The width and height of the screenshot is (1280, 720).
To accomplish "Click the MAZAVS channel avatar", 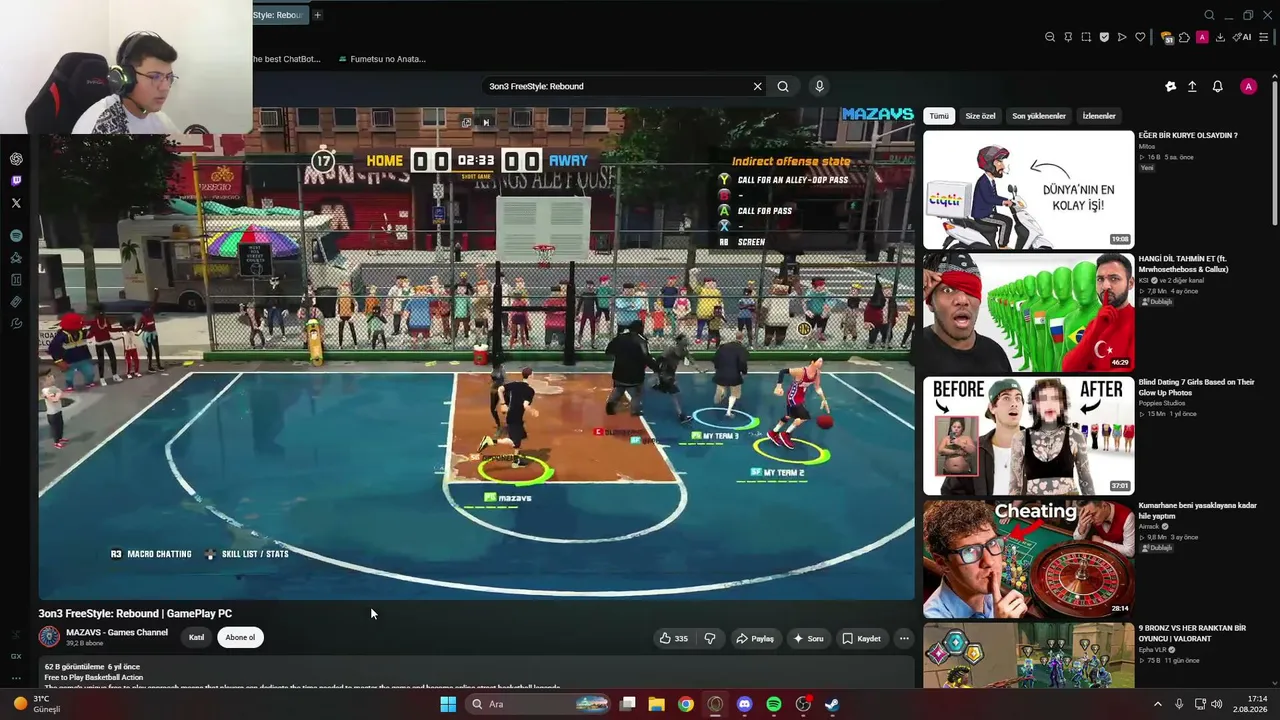I will coord(49,637).
